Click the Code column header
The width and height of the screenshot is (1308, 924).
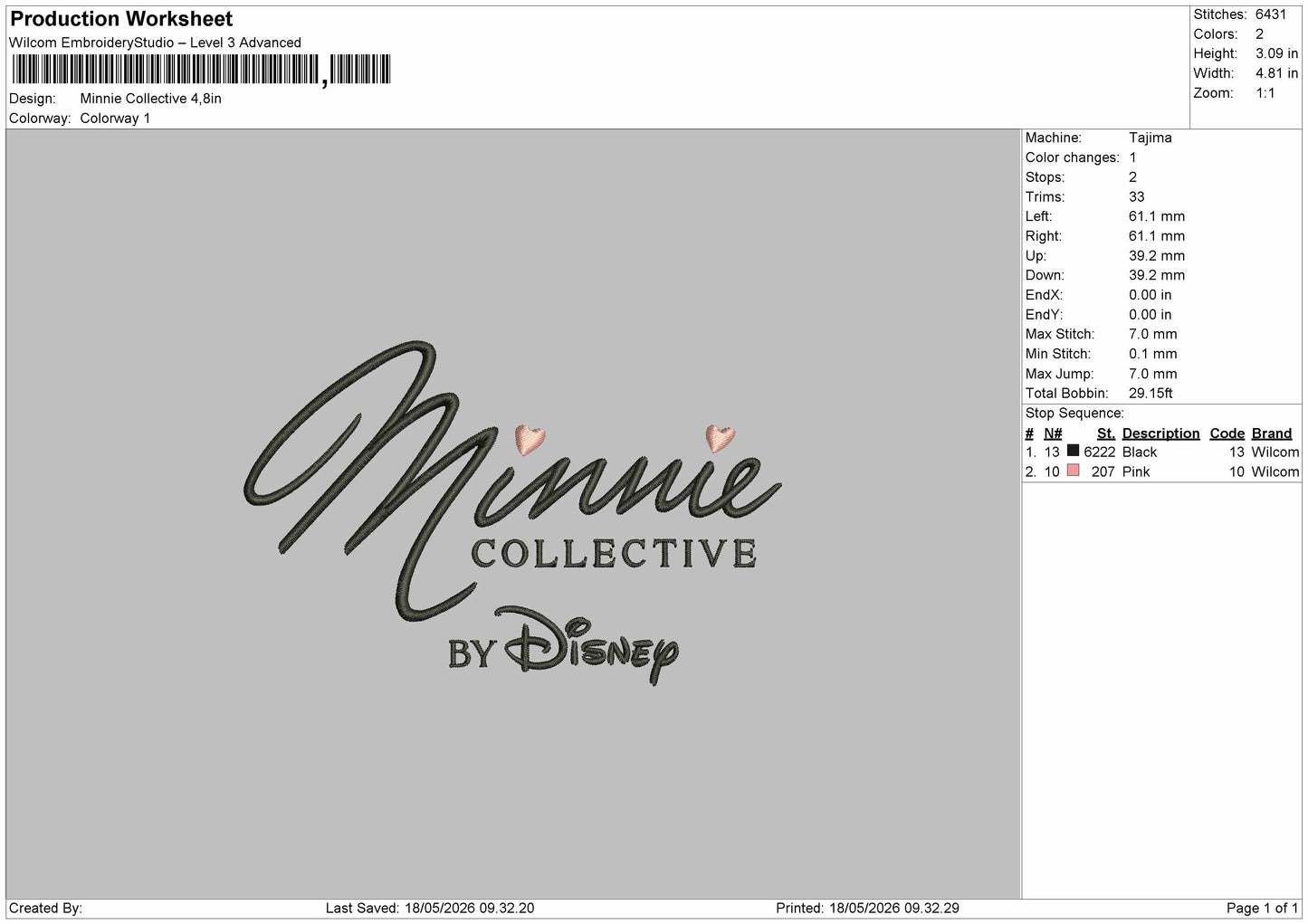pos(1227,433)
